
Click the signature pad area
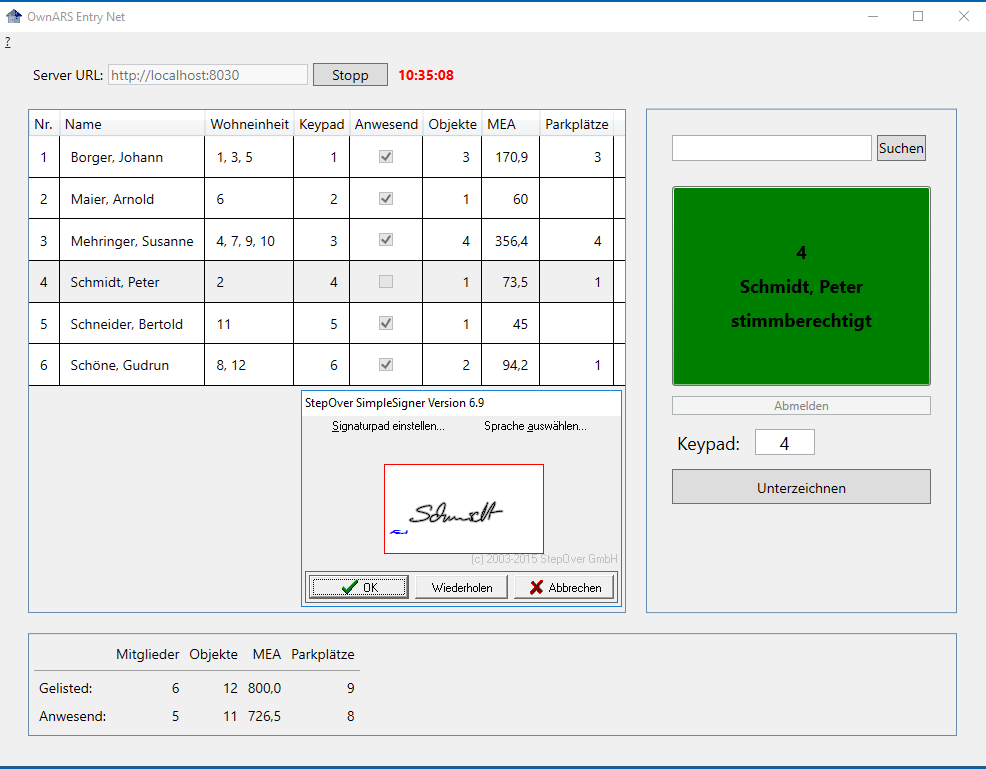coord(464,509)
